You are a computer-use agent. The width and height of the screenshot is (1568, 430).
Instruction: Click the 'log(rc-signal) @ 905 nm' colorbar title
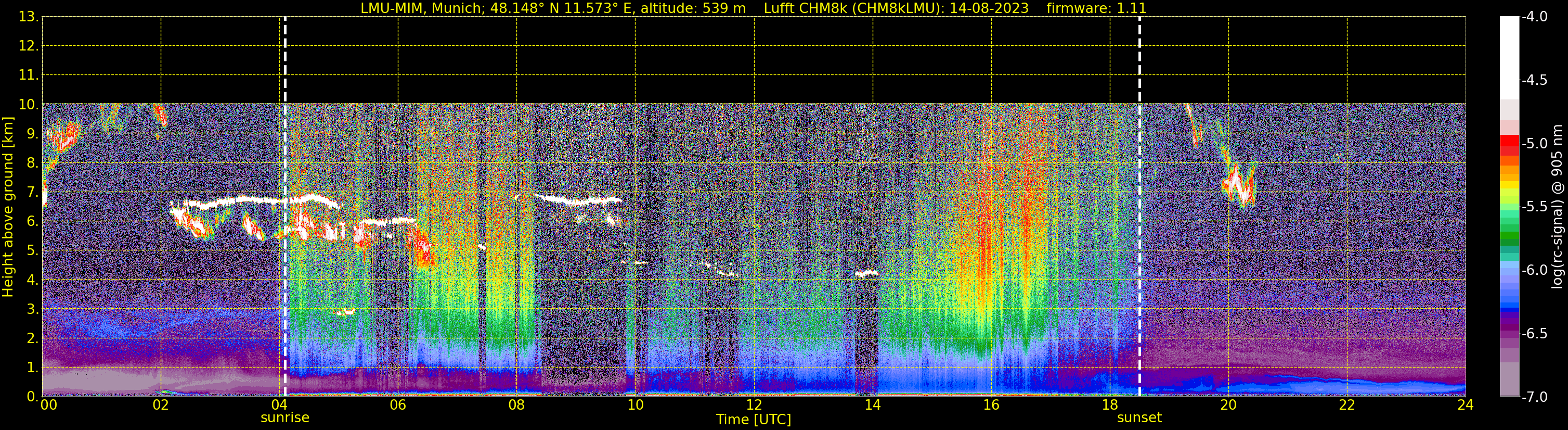[x=1557, y=207]
